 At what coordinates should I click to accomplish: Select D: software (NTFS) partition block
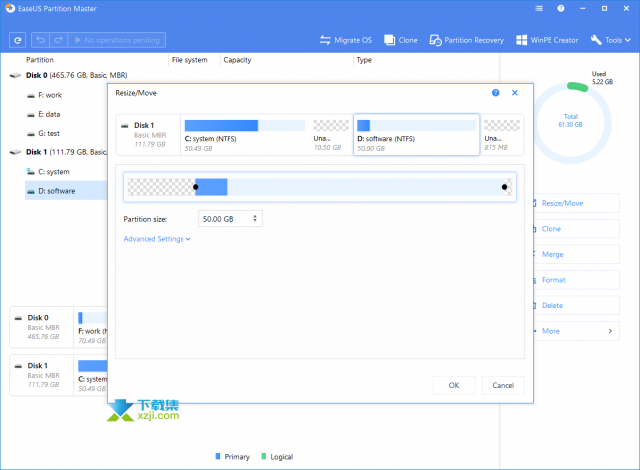click(416, 135)
